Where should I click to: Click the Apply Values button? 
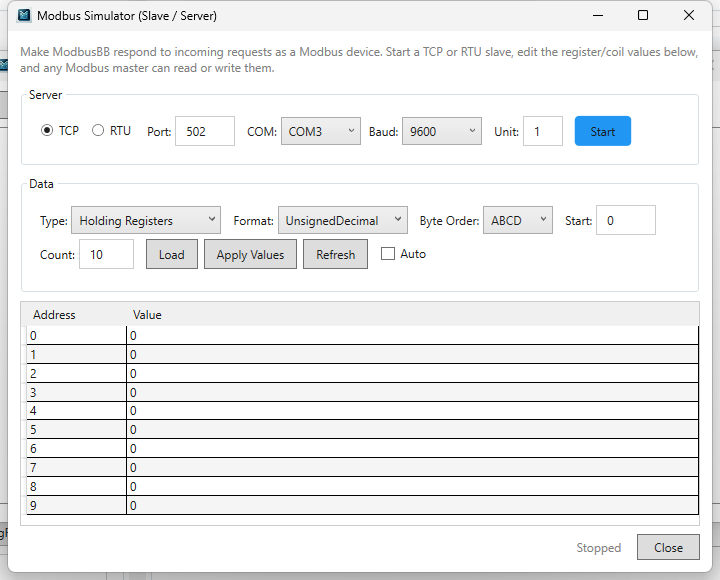coord(250,254)
